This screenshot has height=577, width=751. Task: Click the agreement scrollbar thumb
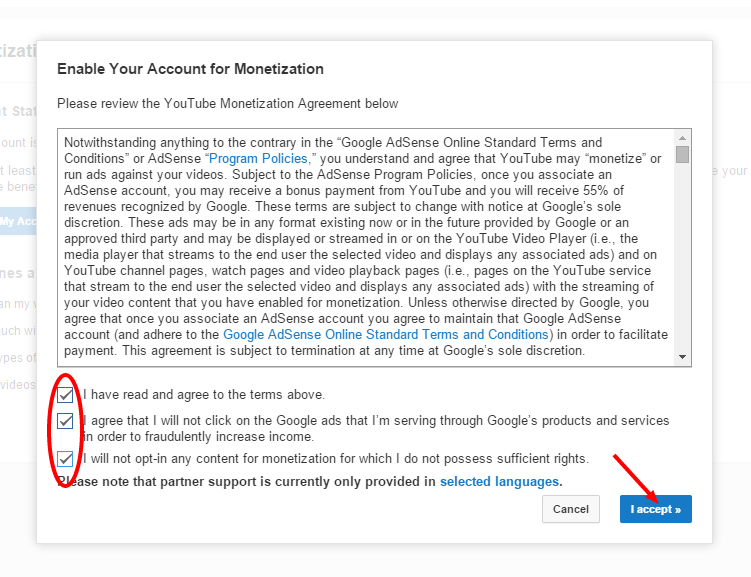(x=683, y=155)
